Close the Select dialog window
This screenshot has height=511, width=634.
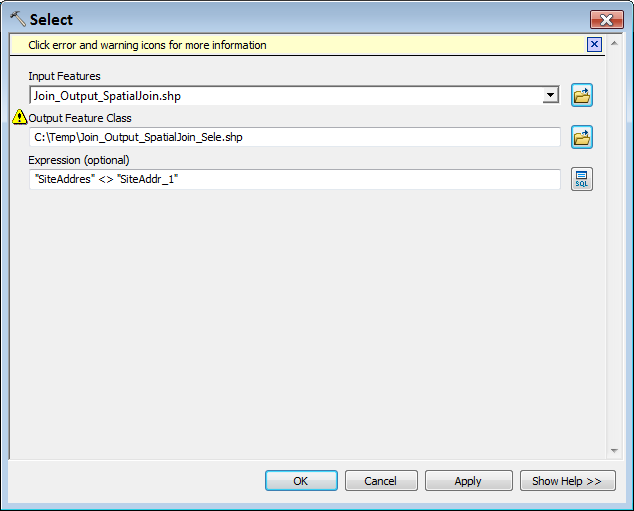[x=607, y=19]
